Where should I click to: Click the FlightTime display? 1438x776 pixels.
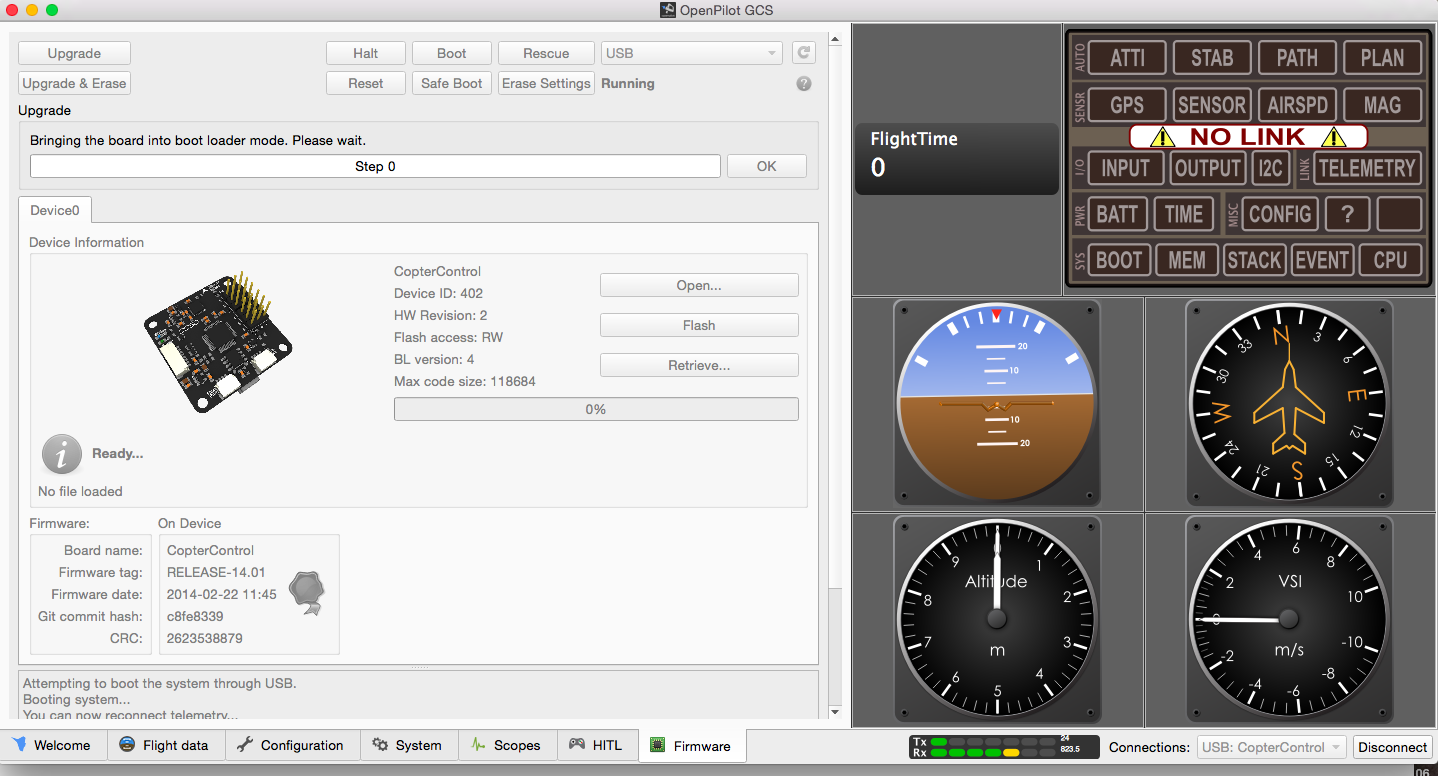point(957,158)
